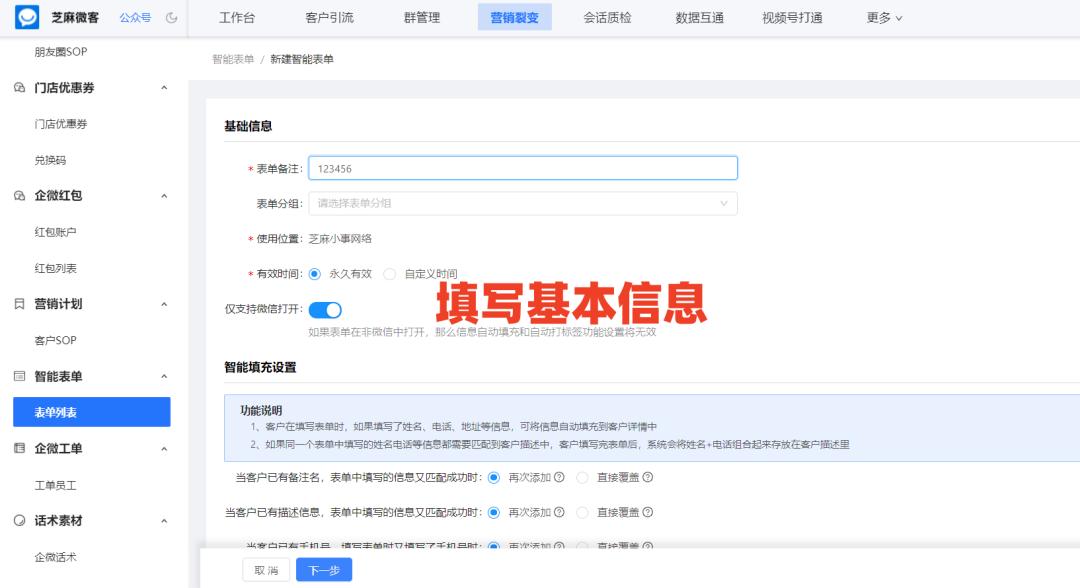Open the 表单分组 dropdown
Screen dimensions: 1080x588
point(520,203)
